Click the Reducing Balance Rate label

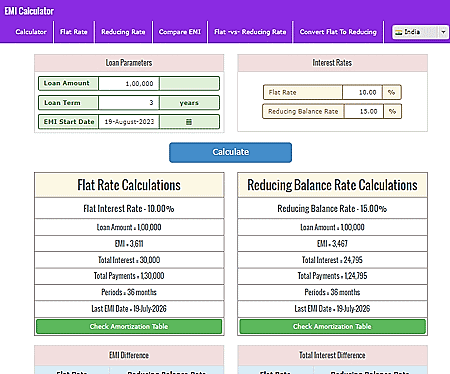[303, 111]
